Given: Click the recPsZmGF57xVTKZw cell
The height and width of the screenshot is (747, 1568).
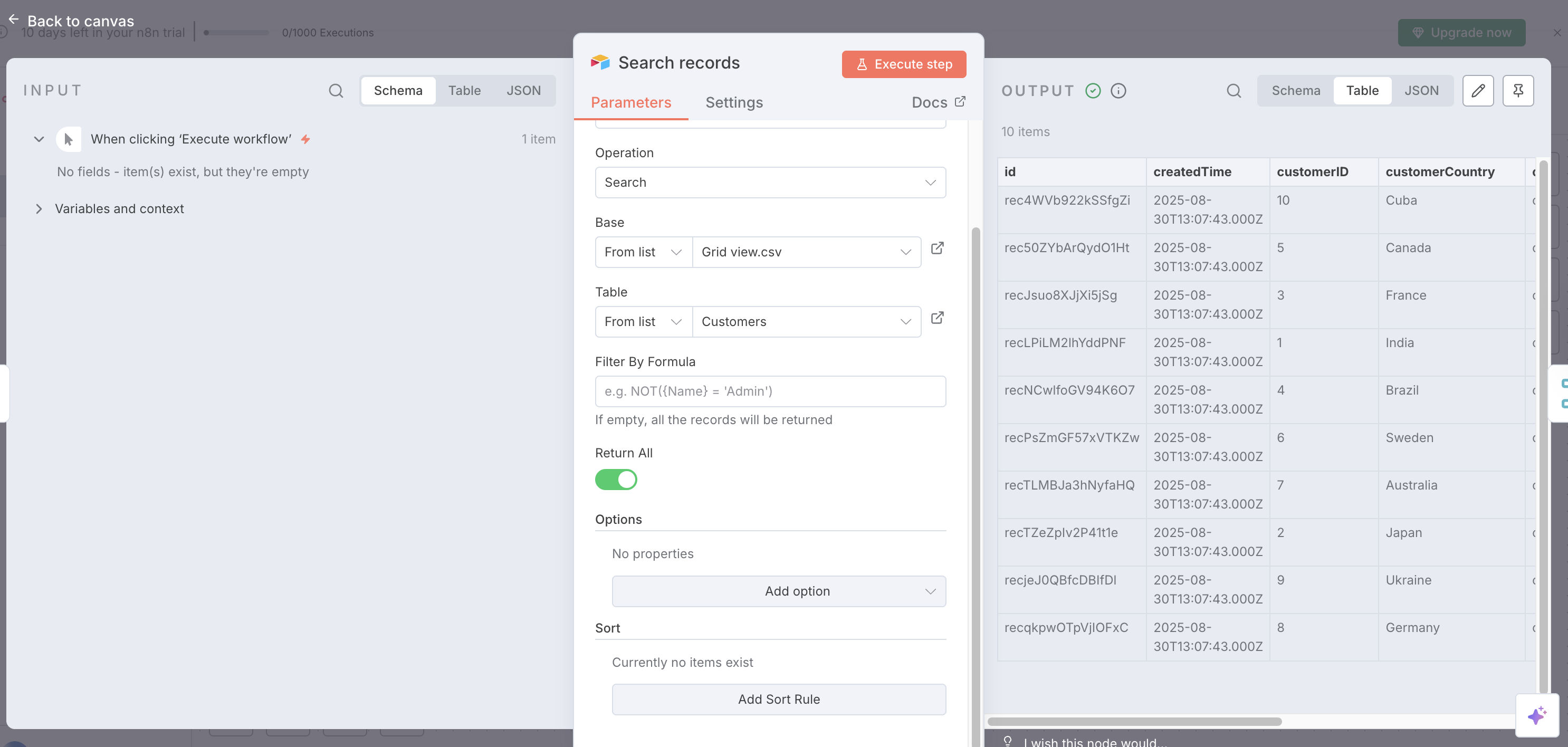Looking at the screenshot, I should (1072, 447).
